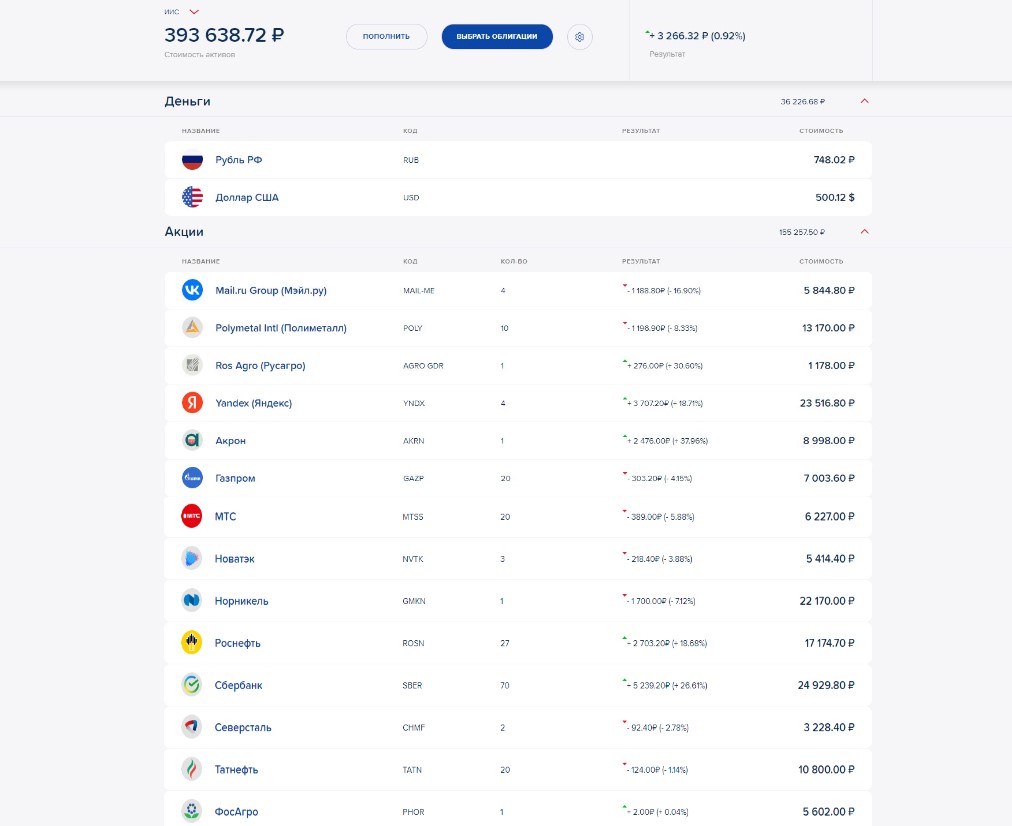Click the Норникель logo icon

click(192, 600)
